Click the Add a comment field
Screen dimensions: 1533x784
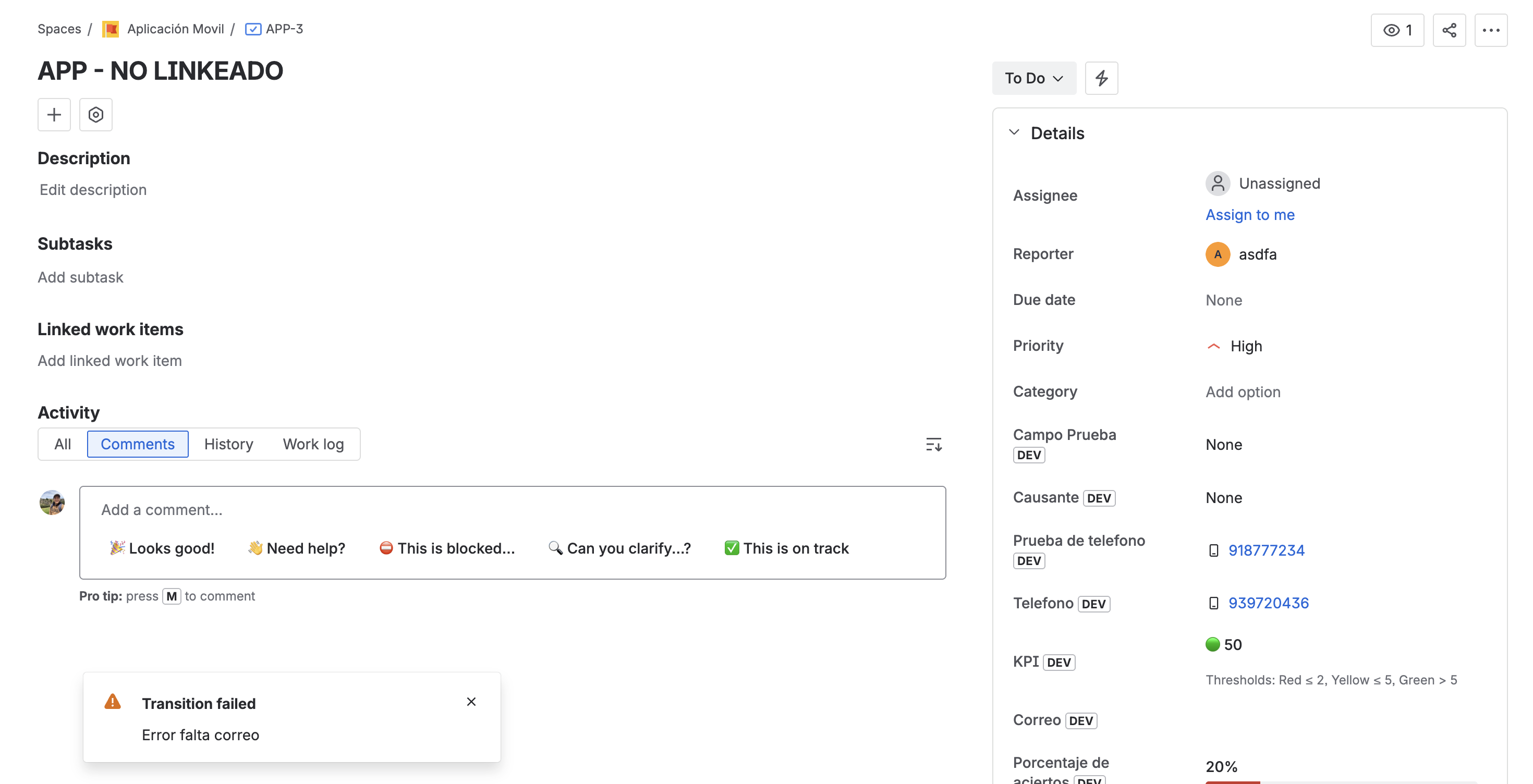513,510
